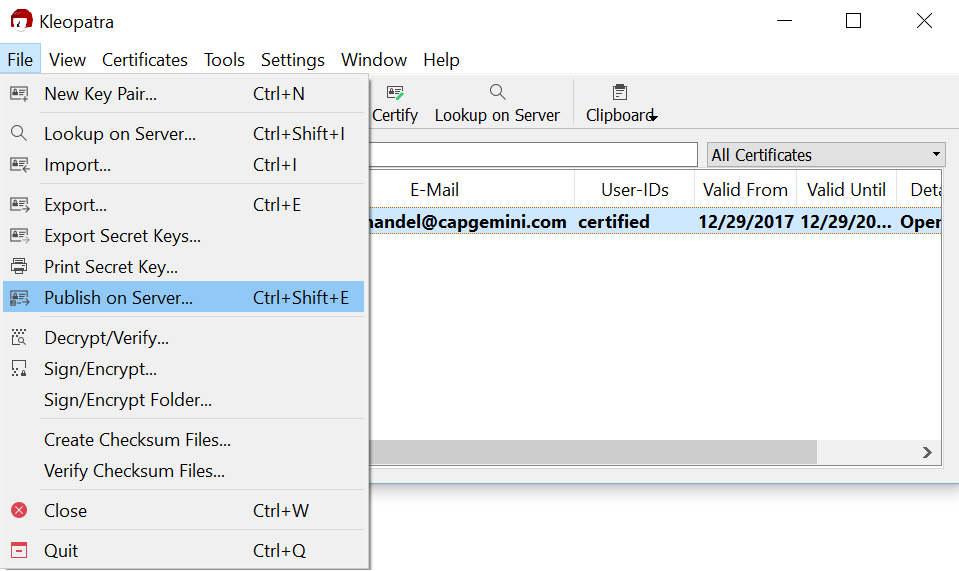This screenshot has height=571, width=959.
Task: Click the Quit menu icon
Action: pyautogui.click(x=19, y=551)
